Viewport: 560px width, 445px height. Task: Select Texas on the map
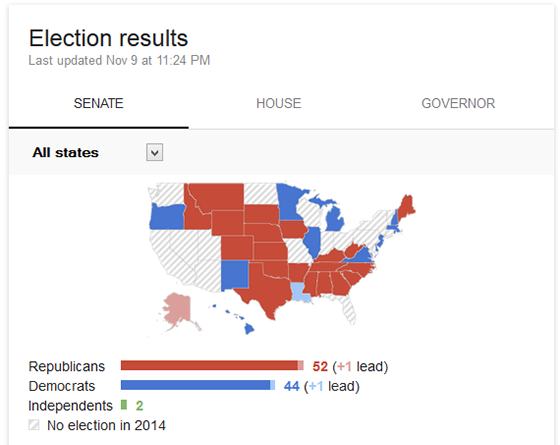[x=267, y=289]
